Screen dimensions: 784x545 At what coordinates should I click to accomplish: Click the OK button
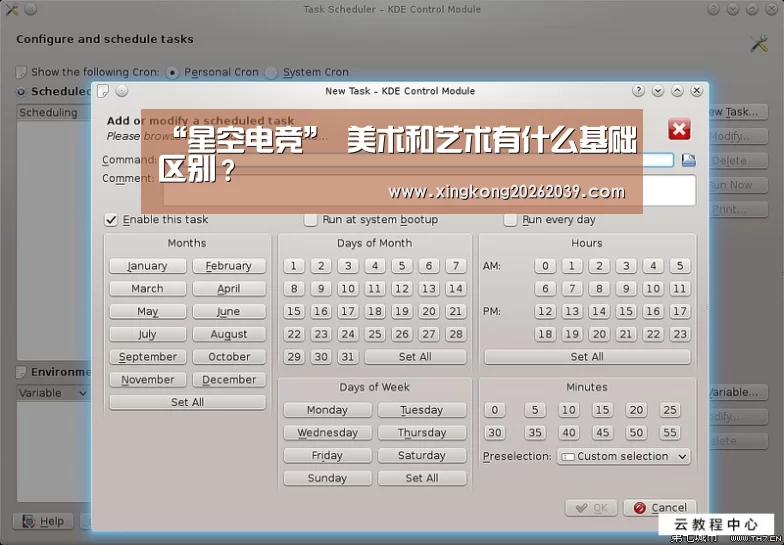(592, 508)
